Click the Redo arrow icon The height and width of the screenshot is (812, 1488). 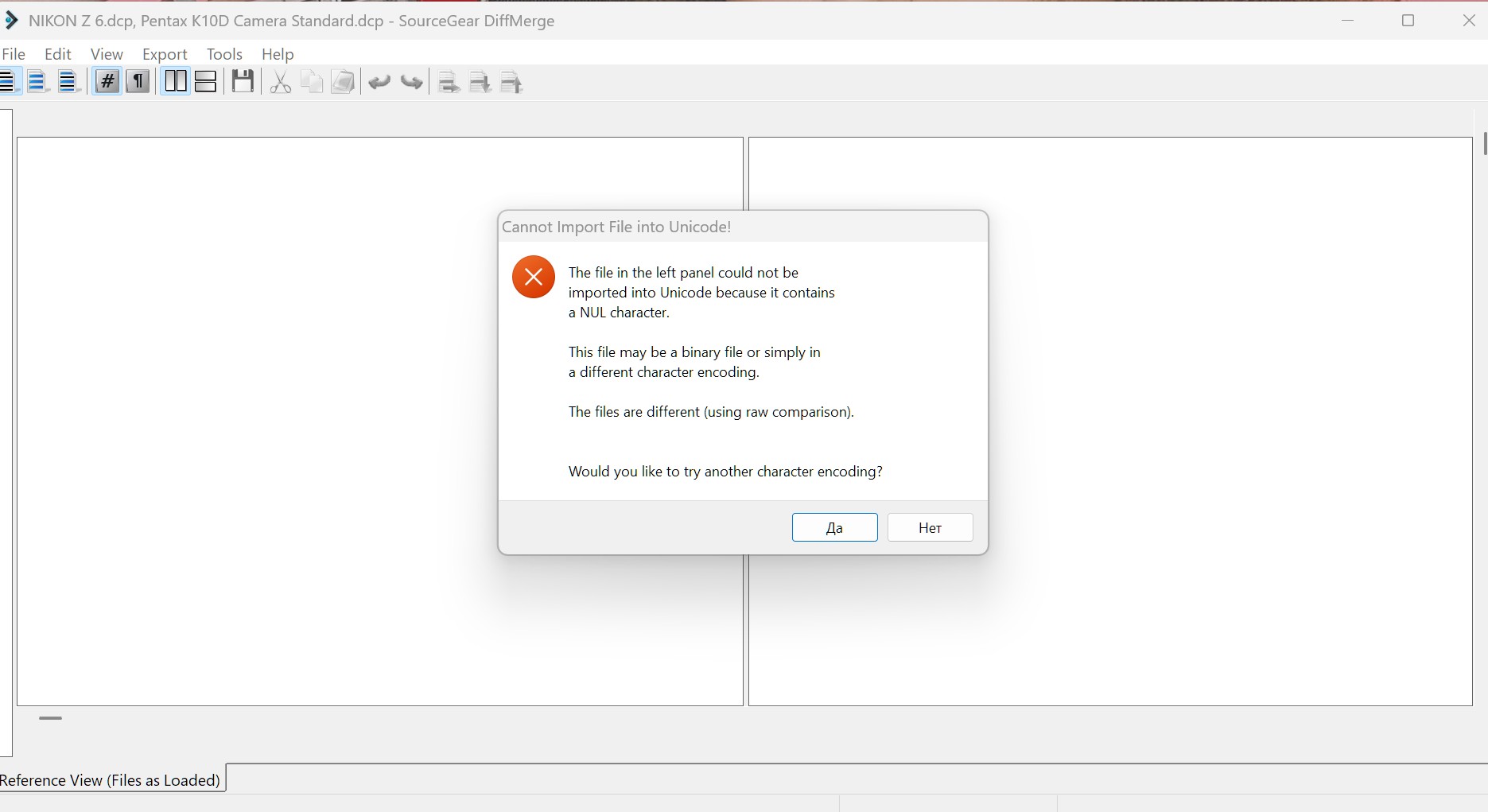411,82
